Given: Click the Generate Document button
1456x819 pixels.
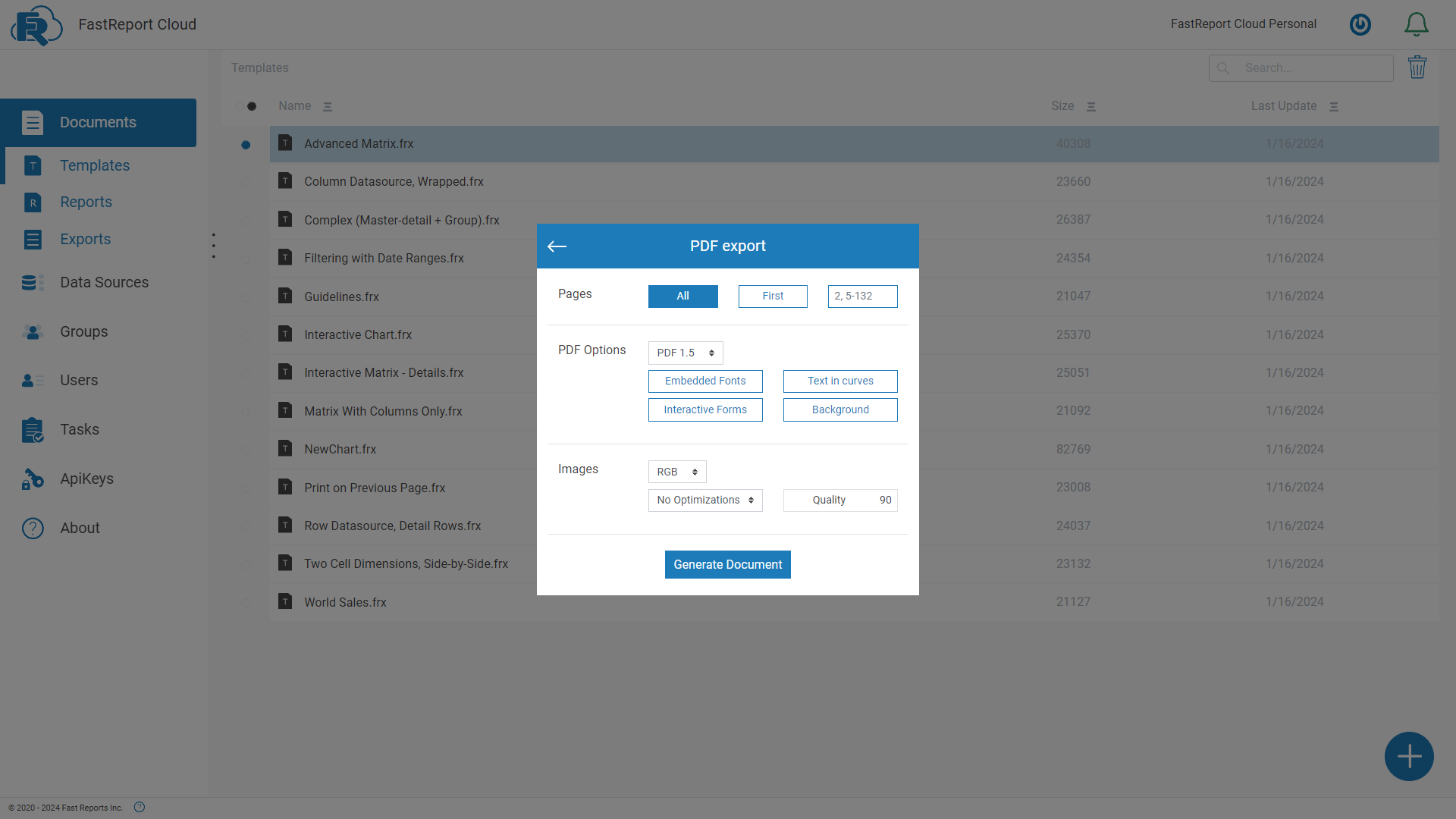Looking at the screenshot, I should click(727, 564).
